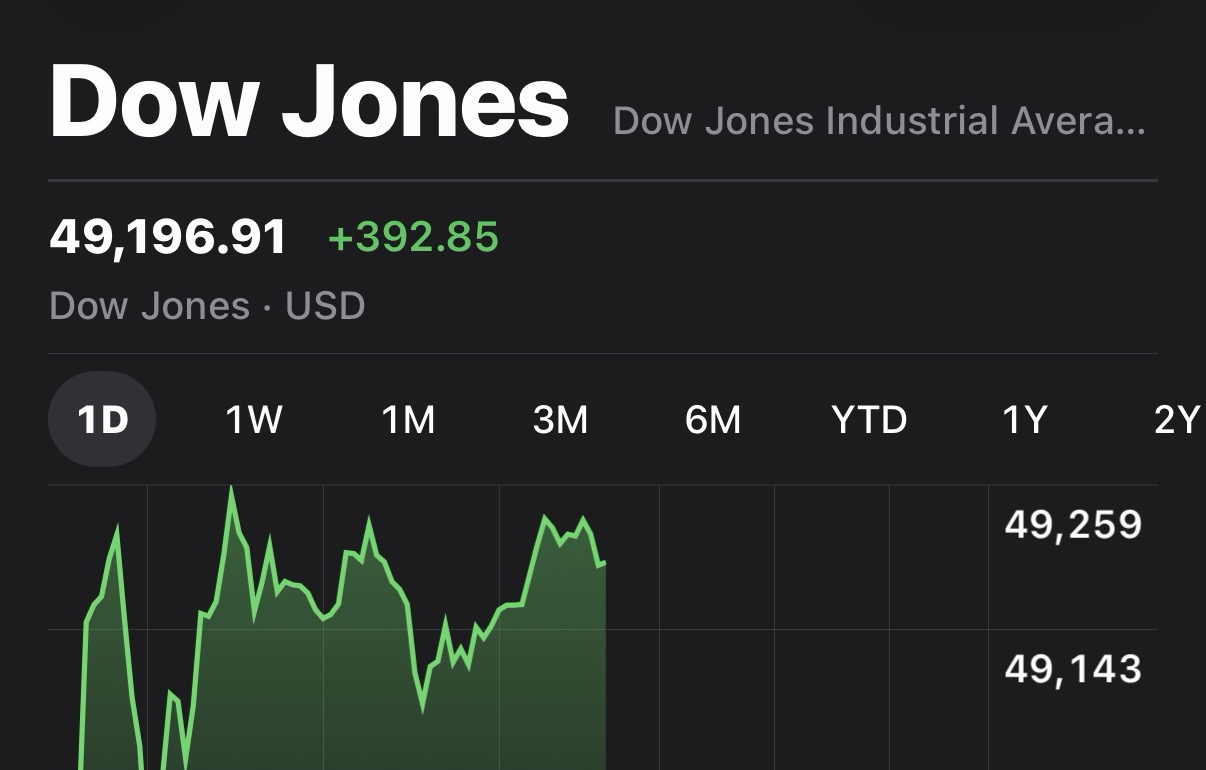The width and height of the screenshot is (1206, 770).
Task: Switch to the YTD range
Action: tap(869, 420)
